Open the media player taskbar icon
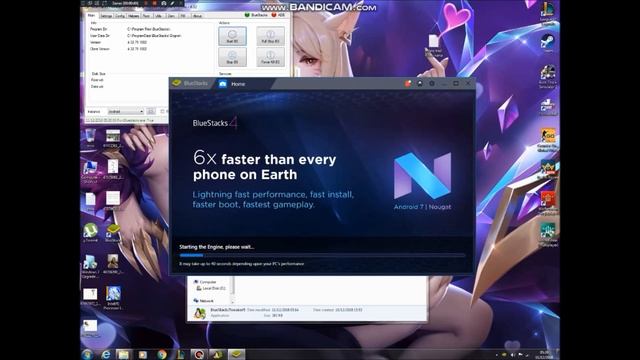Image resolution: width=640 pixels, height=360 pixels. pos(142,354)
